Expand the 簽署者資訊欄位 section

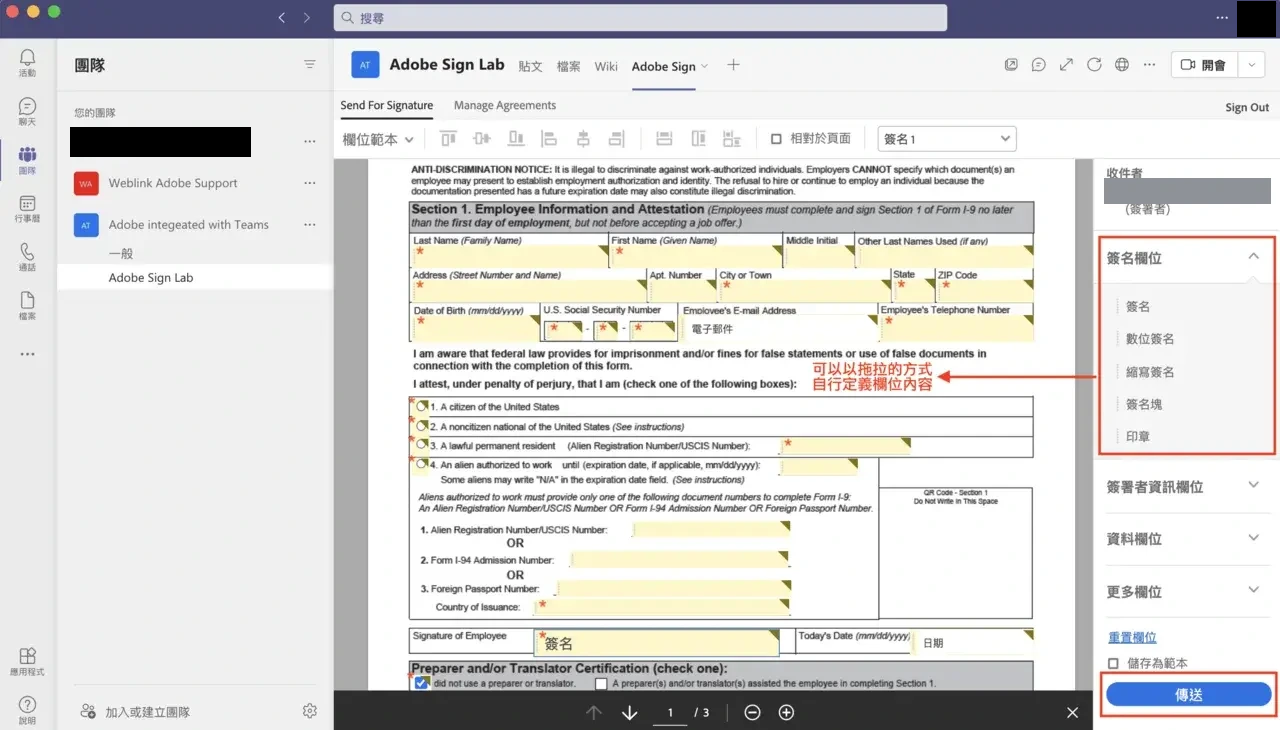[1253, 486]
